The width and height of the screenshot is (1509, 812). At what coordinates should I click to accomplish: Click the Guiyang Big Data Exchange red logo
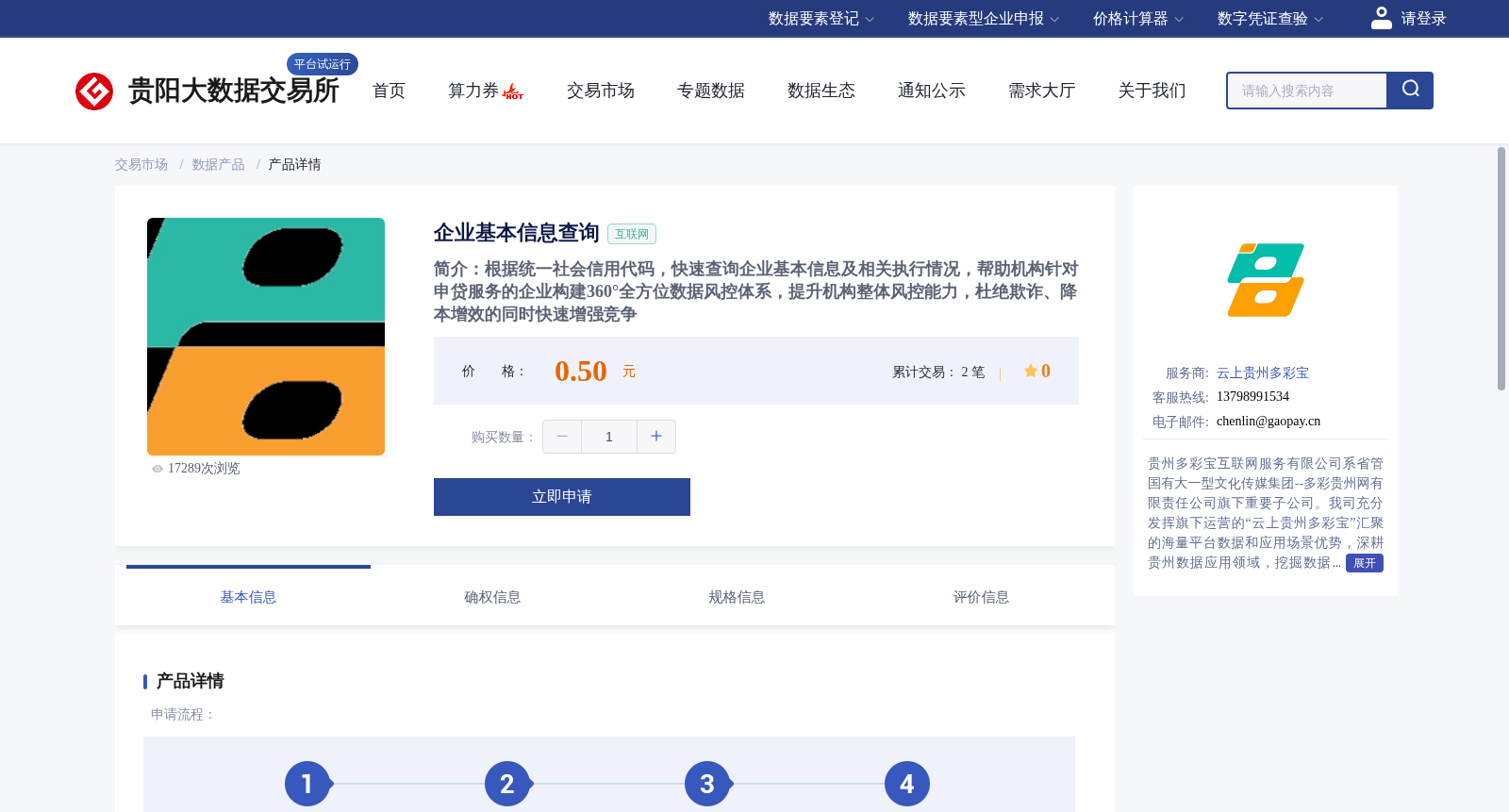(94, 91)
